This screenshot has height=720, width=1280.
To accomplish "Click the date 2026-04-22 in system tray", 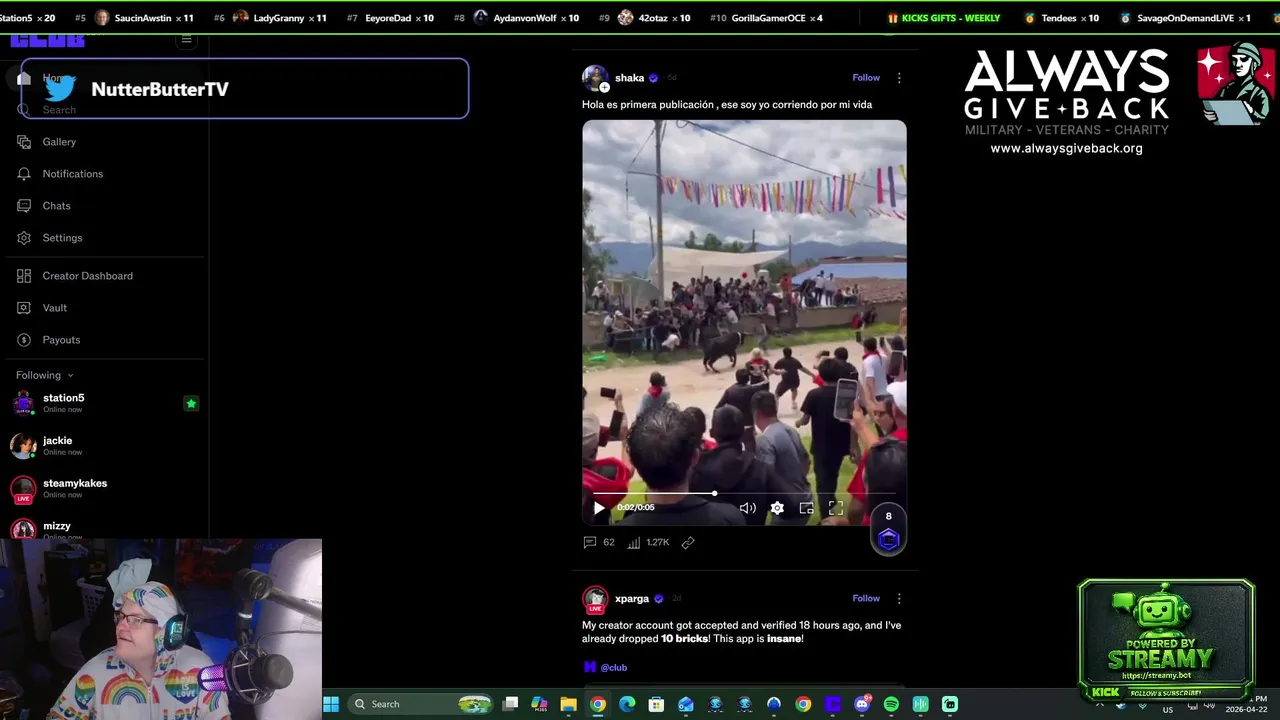I will click(1247, 708).
